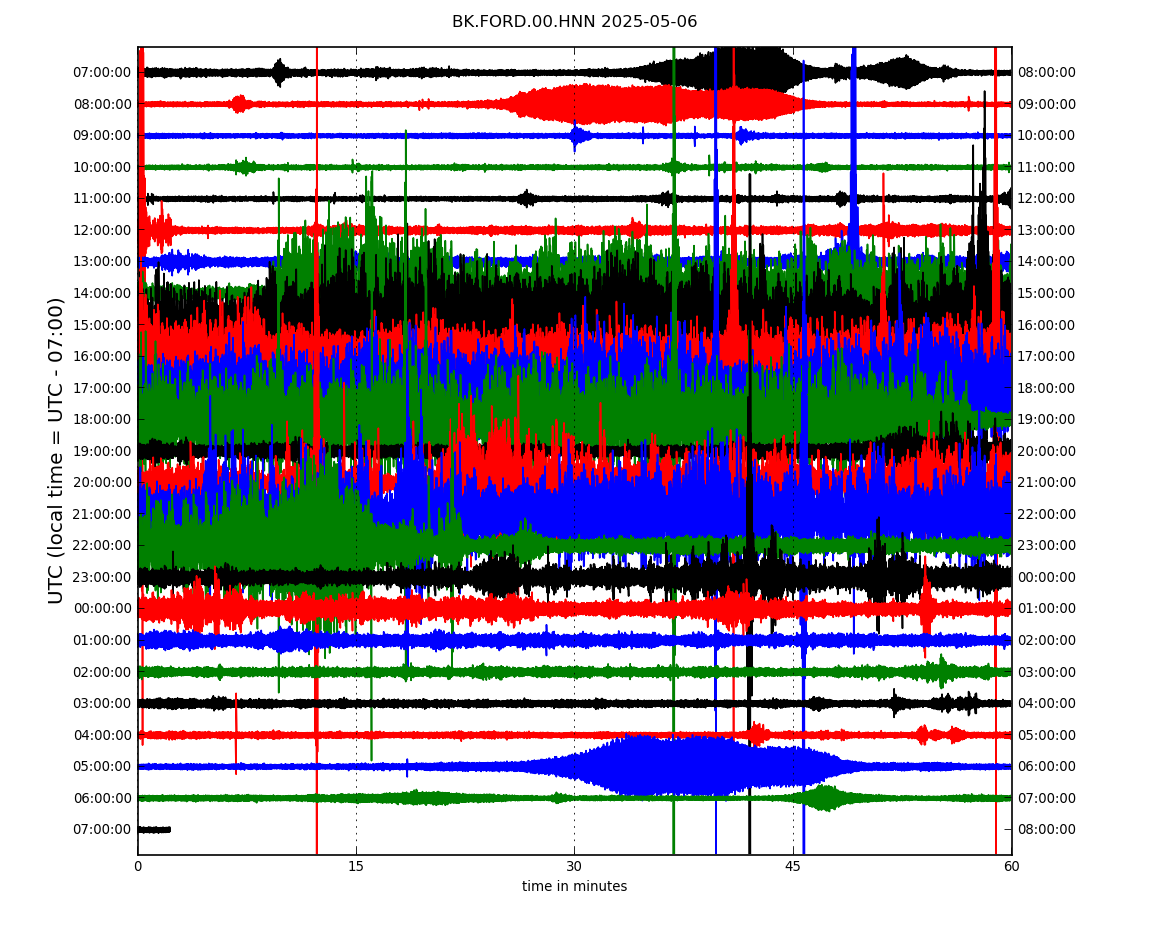Click the left 00:00:00 axis label
1150x950 pixels.
[102, 609]
